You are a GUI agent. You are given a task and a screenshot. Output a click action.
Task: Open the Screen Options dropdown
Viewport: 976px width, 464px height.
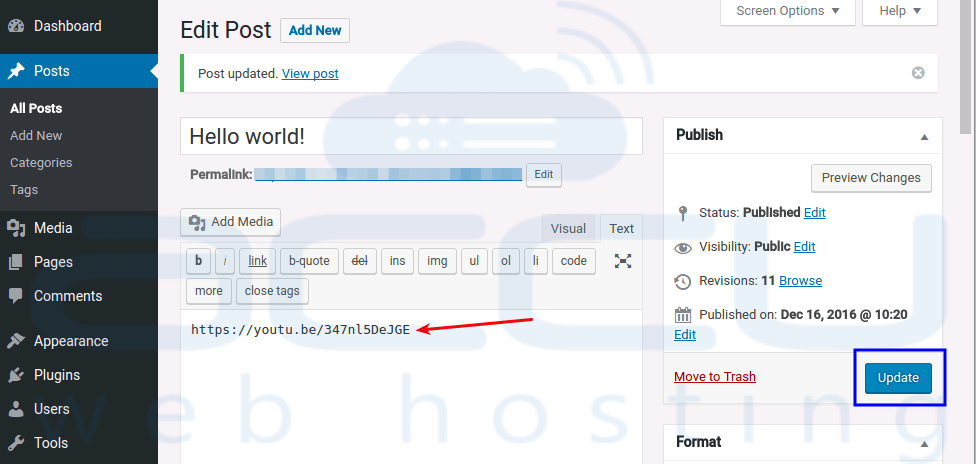coord(787,11)
